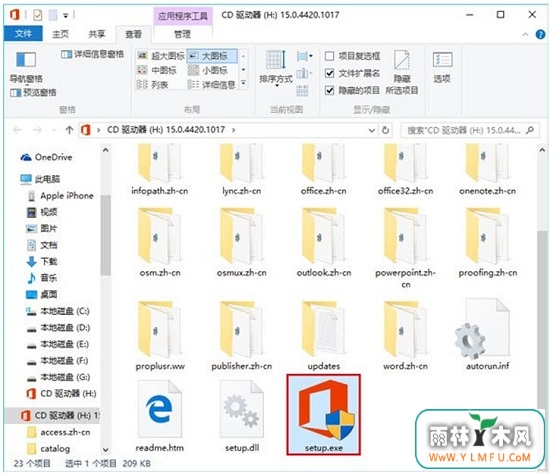Enable the item check boxes (项目复选框) option

coord(329,56)
